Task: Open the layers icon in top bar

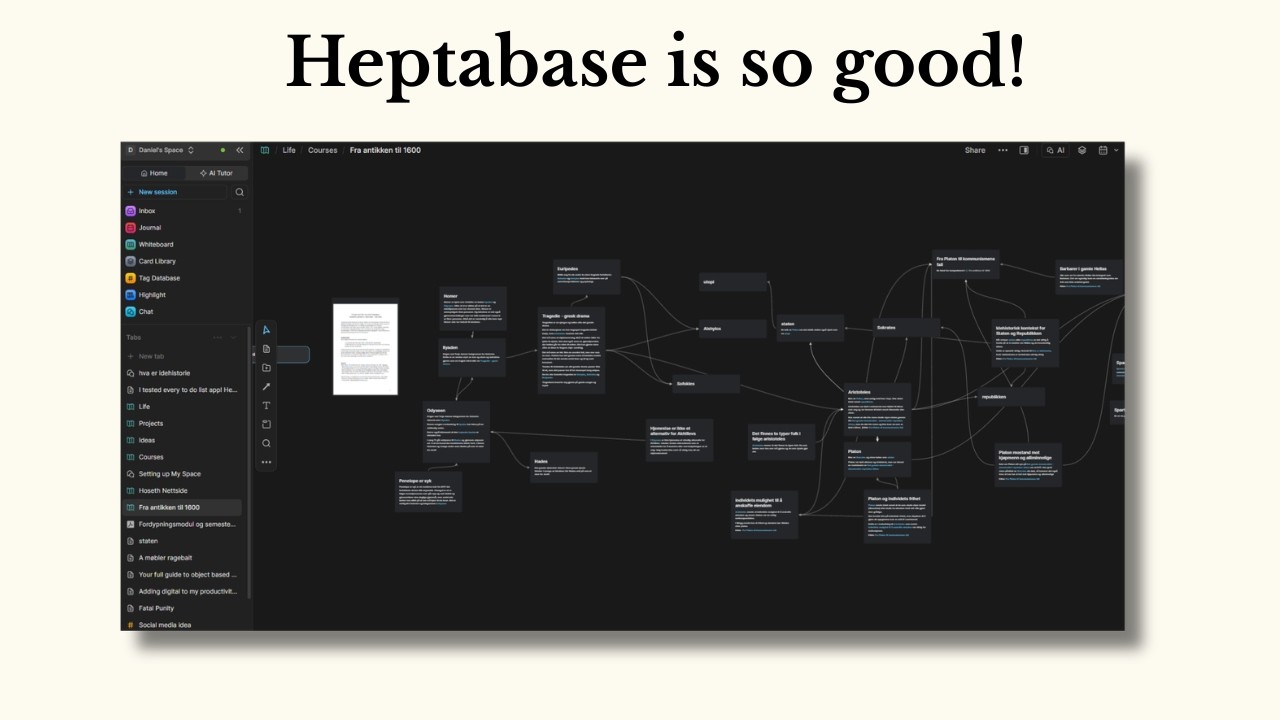Action: pos(1082,150)
